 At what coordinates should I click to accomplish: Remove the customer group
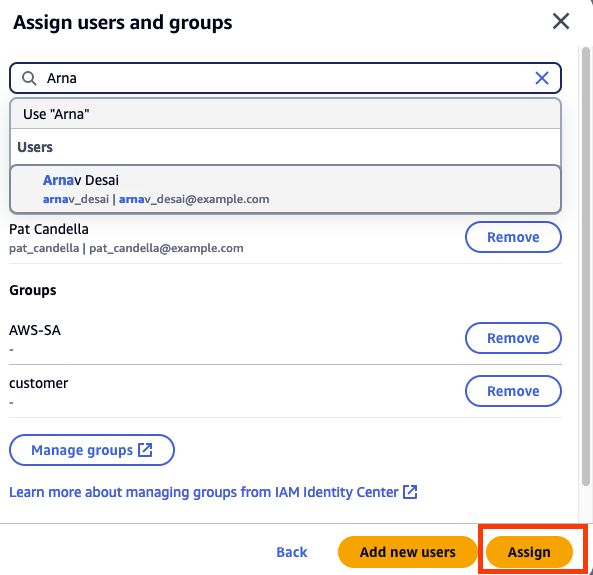513,391
